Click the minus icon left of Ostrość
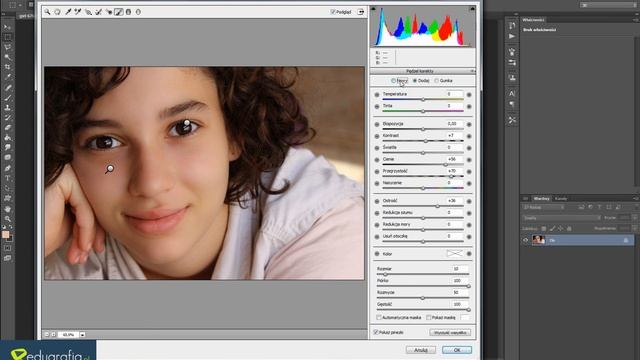Viewport: 640px width, 360px height. click(x=377, y=201)
